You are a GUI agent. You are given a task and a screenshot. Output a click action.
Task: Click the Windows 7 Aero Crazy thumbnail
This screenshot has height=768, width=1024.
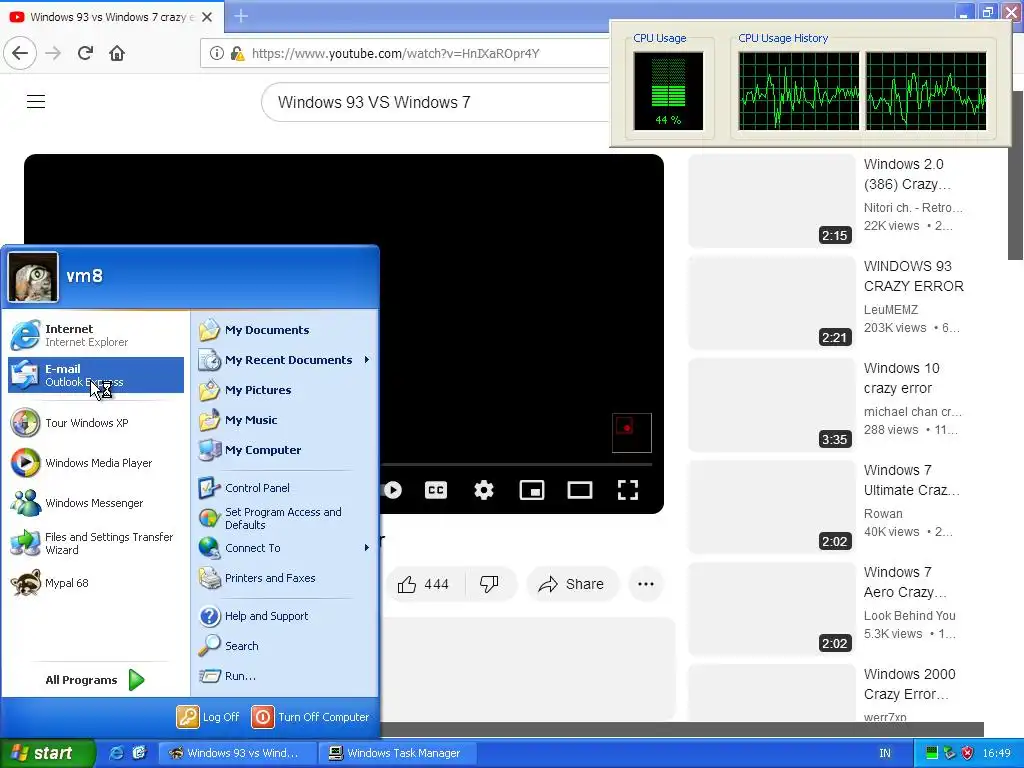(771, 609)
